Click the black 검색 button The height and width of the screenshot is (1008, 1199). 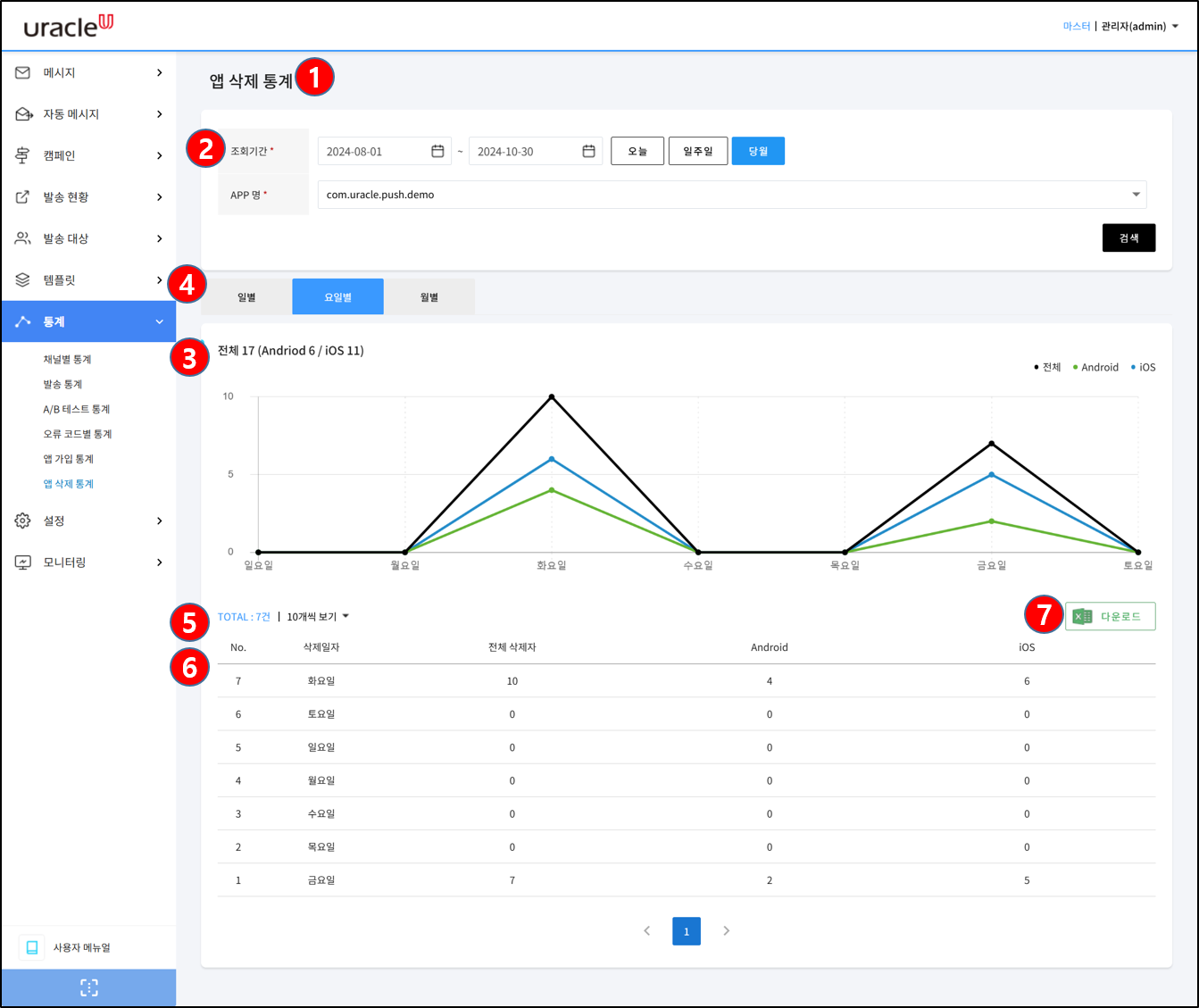(x=1128, y=237)
